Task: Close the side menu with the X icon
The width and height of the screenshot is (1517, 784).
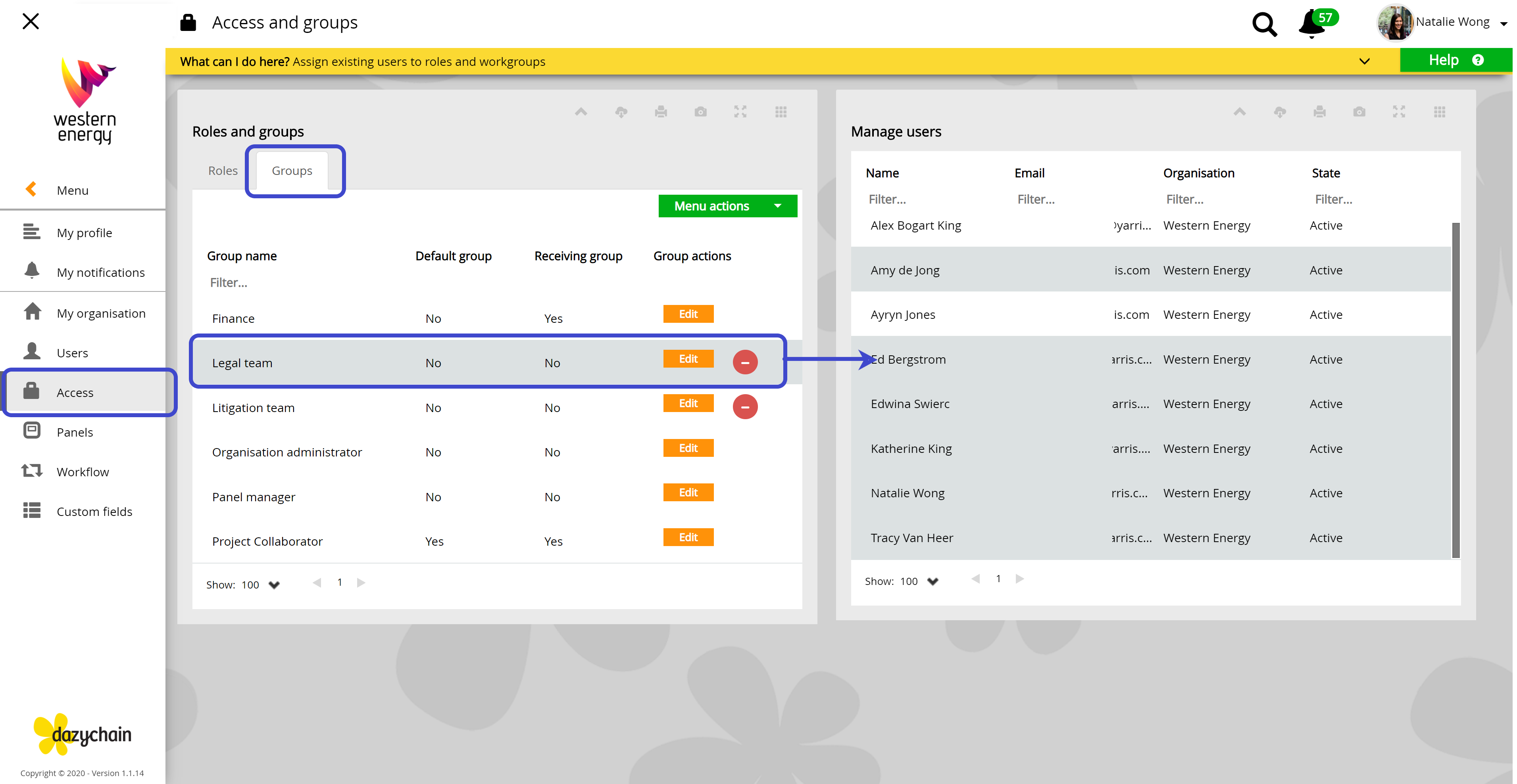Action: pyautogui.click(x=31, y=21)
